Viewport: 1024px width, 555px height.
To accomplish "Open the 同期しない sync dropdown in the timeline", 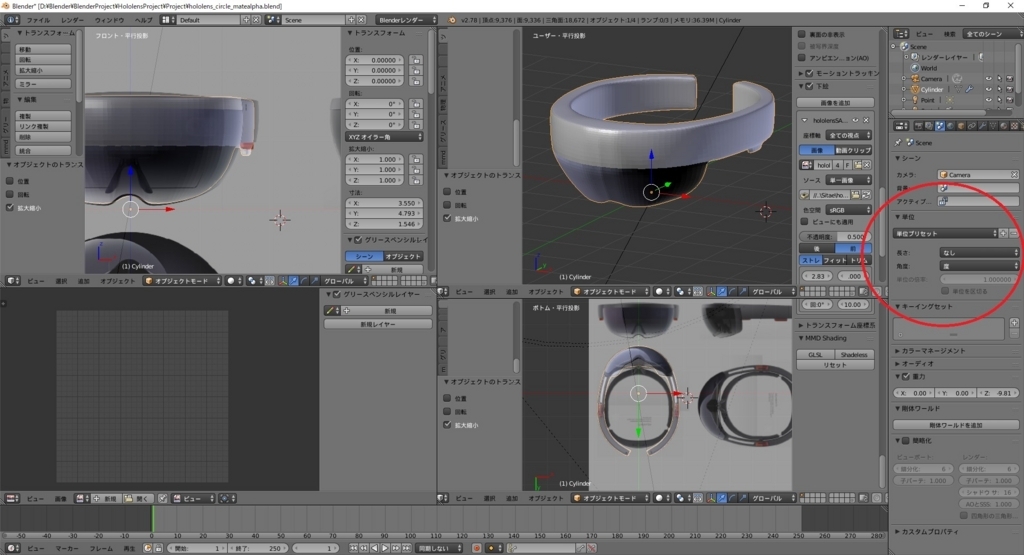I will click(x=440, y=548).
